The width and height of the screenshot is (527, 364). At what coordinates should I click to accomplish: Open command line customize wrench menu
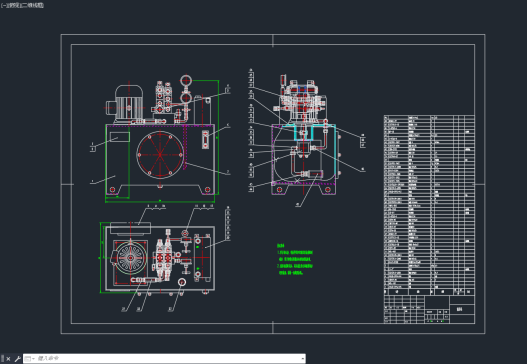(x=17, y=359)
